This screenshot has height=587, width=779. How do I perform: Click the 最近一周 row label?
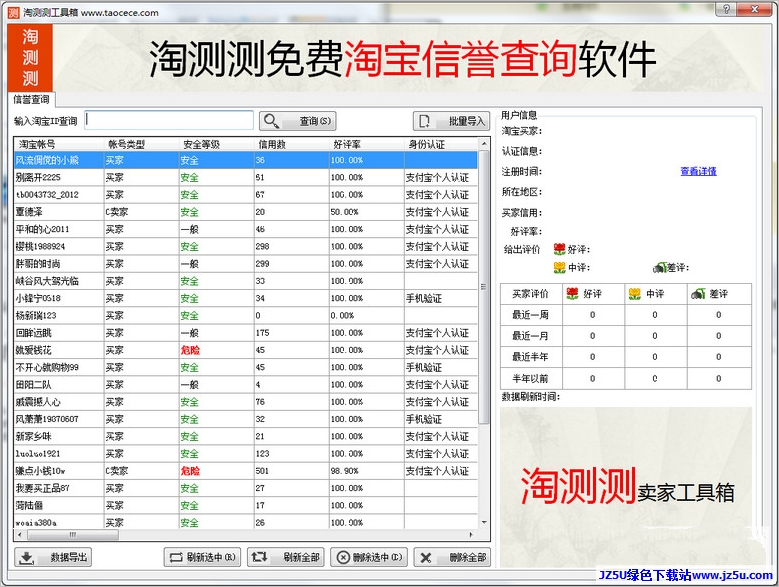click(x=530, y=314)
